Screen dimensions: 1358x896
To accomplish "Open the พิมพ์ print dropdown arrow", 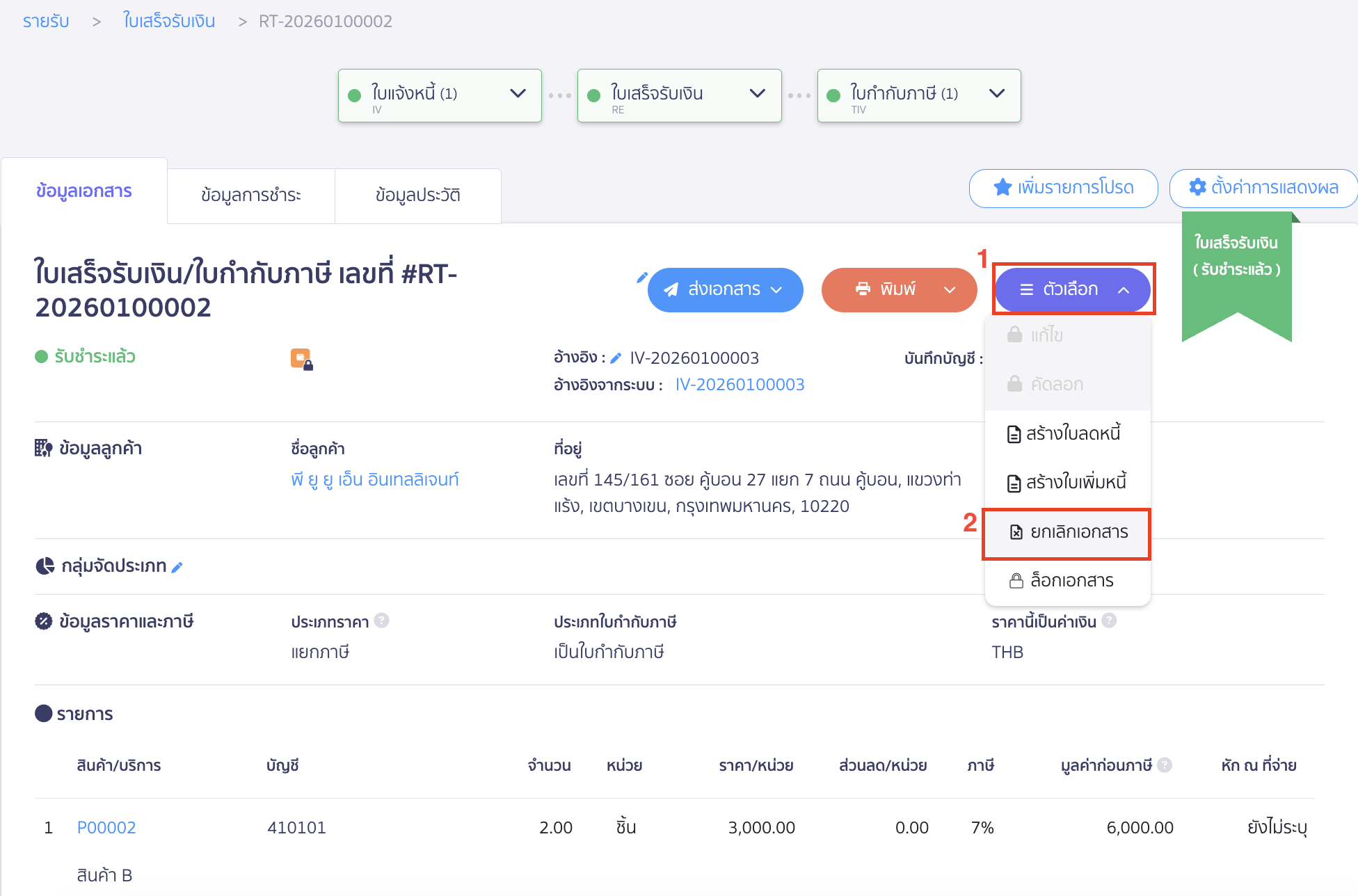I will pos(950,289).
